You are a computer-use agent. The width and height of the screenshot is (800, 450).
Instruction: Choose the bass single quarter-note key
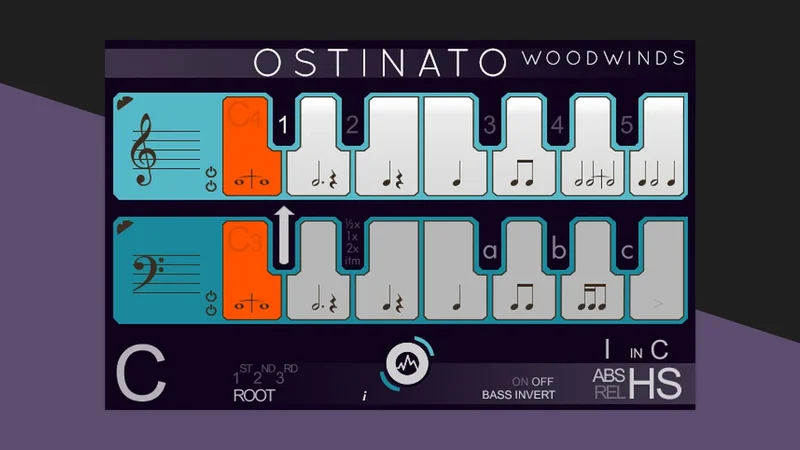point(454,270)
